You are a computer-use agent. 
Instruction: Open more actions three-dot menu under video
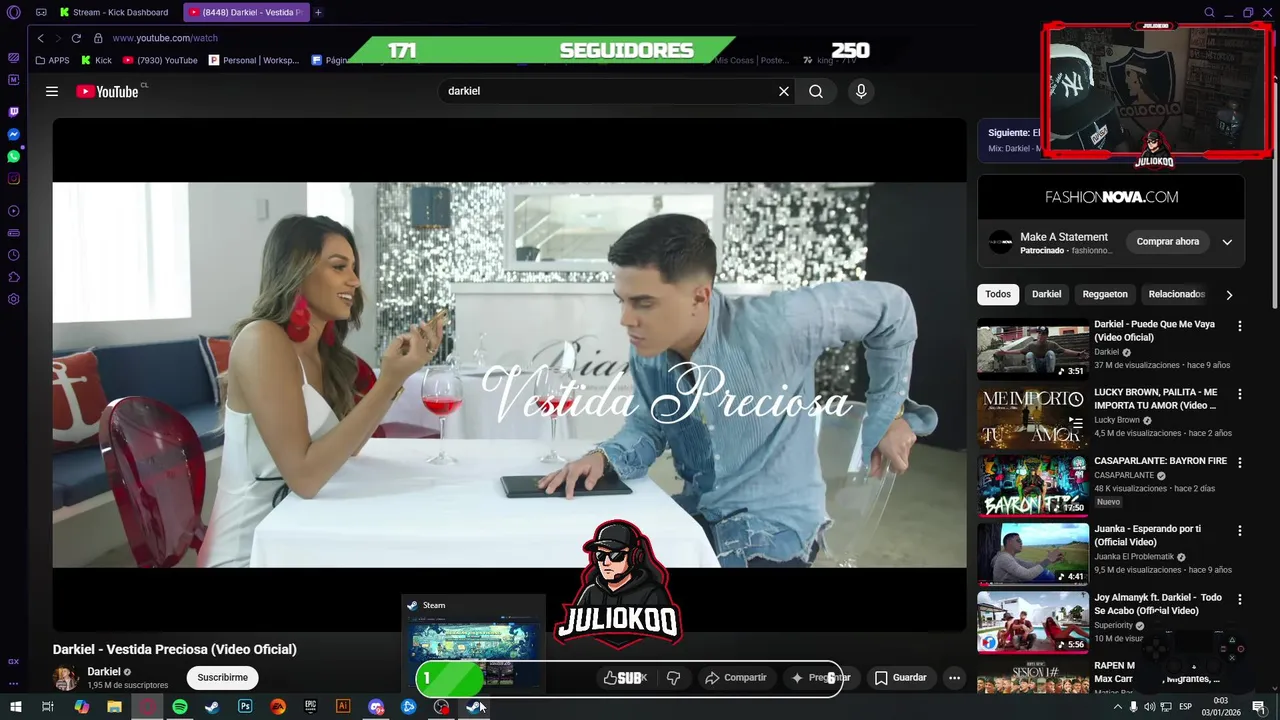click(954, 677)
